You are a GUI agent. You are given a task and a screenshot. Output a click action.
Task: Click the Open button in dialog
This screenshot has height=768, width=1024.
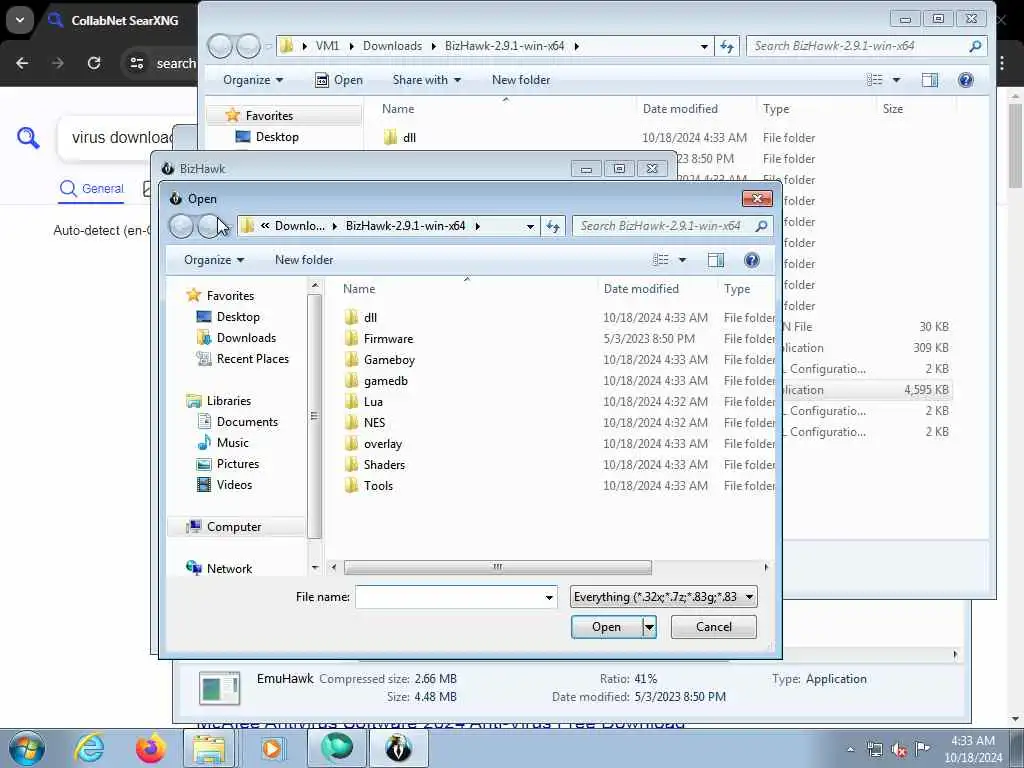point(607,627)
